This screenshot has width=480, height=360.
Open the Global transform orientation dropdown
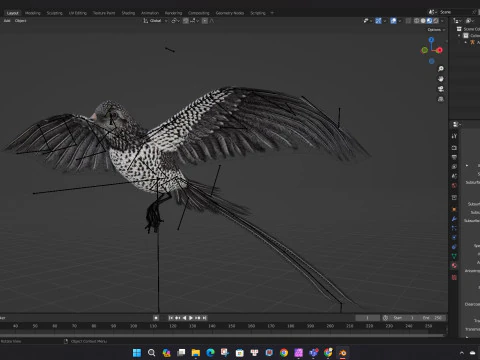155,21
